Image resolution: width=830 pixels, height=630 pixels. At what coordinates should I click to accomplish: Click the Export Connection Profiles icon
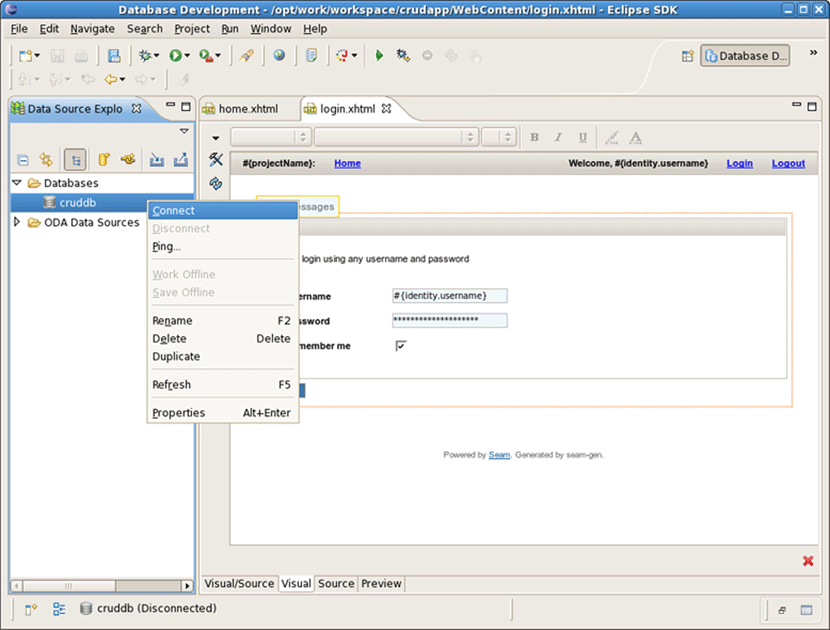click(x=182, y=159)
